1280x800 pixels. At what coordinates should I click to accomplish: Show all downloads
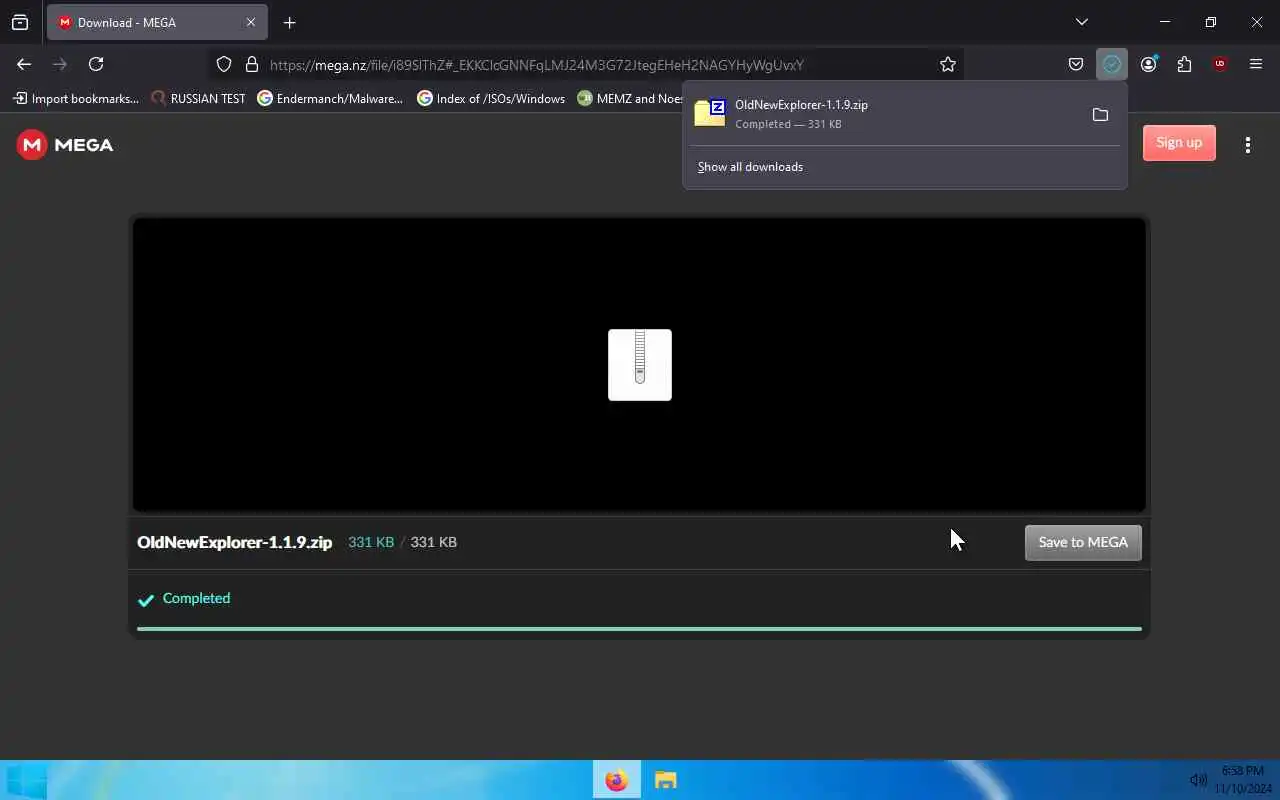pyautogui.click(x=750, y=167)
